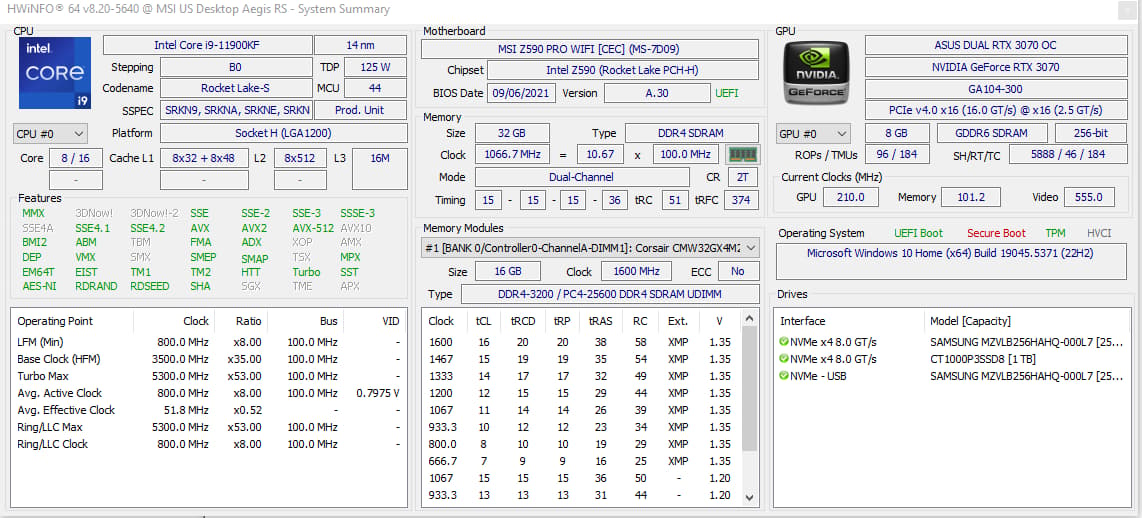The image size is (1142, 518).
Task: Click the HVCI label
Action: coord(1099,233)
